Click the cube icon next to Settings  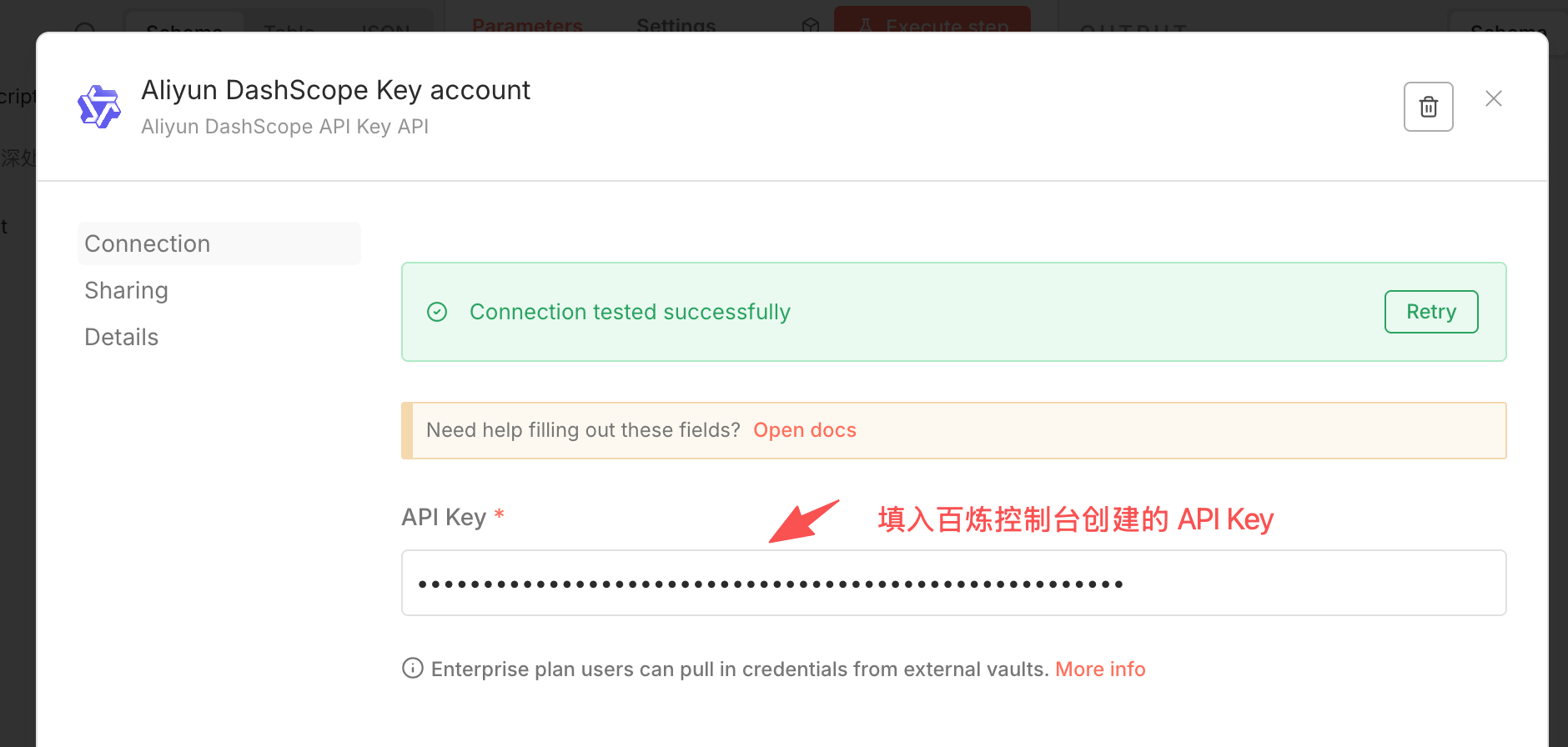[810, 25]
